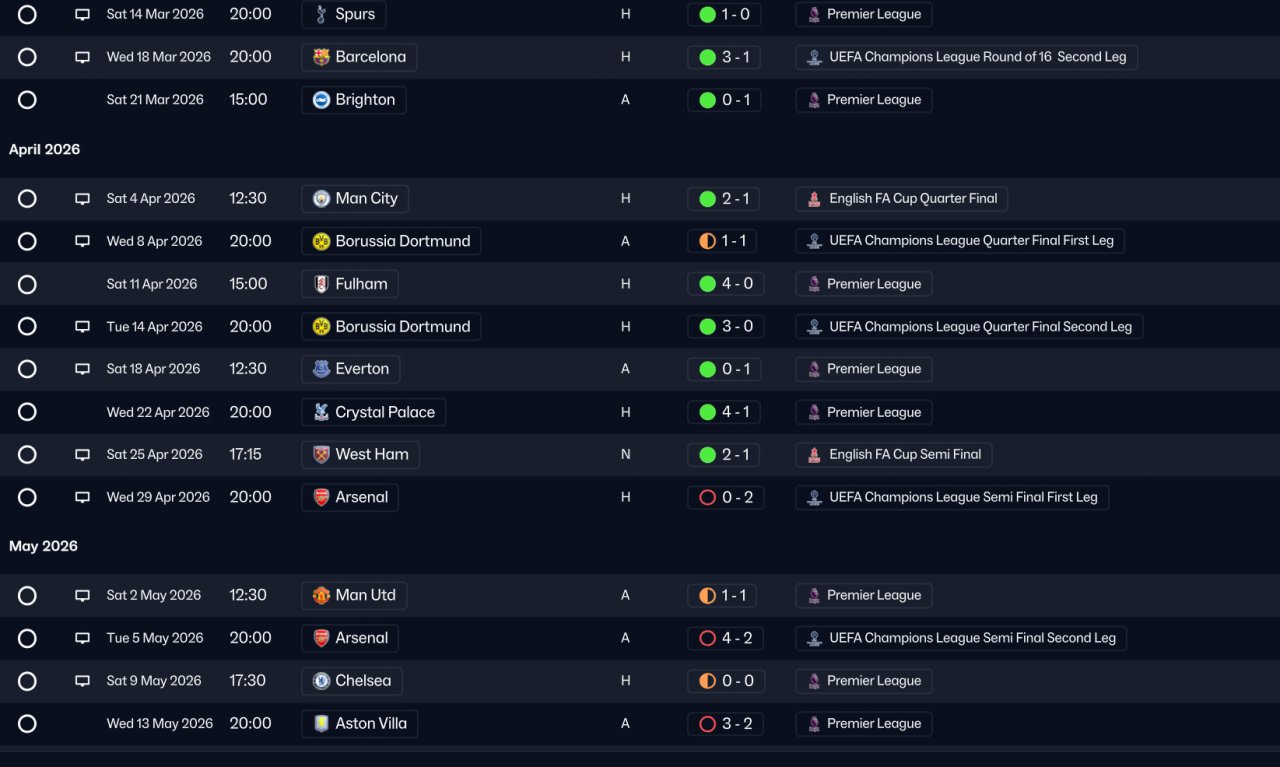Click the Chelsea crest icon
Image resolution: width=1280 pixels, height=767 pixels.
pyautogui.click(x=321, y=681)
